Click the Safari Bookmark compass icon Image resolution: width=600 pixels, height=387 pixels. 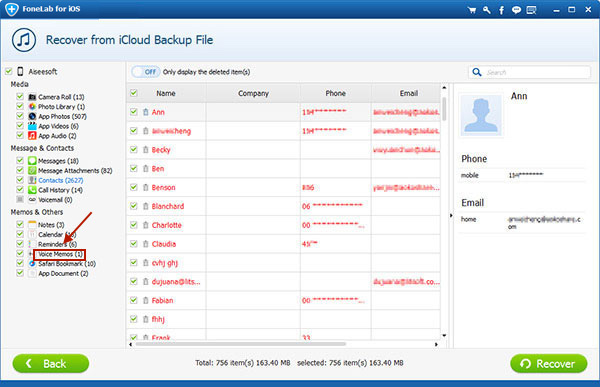tap(32, 264)
